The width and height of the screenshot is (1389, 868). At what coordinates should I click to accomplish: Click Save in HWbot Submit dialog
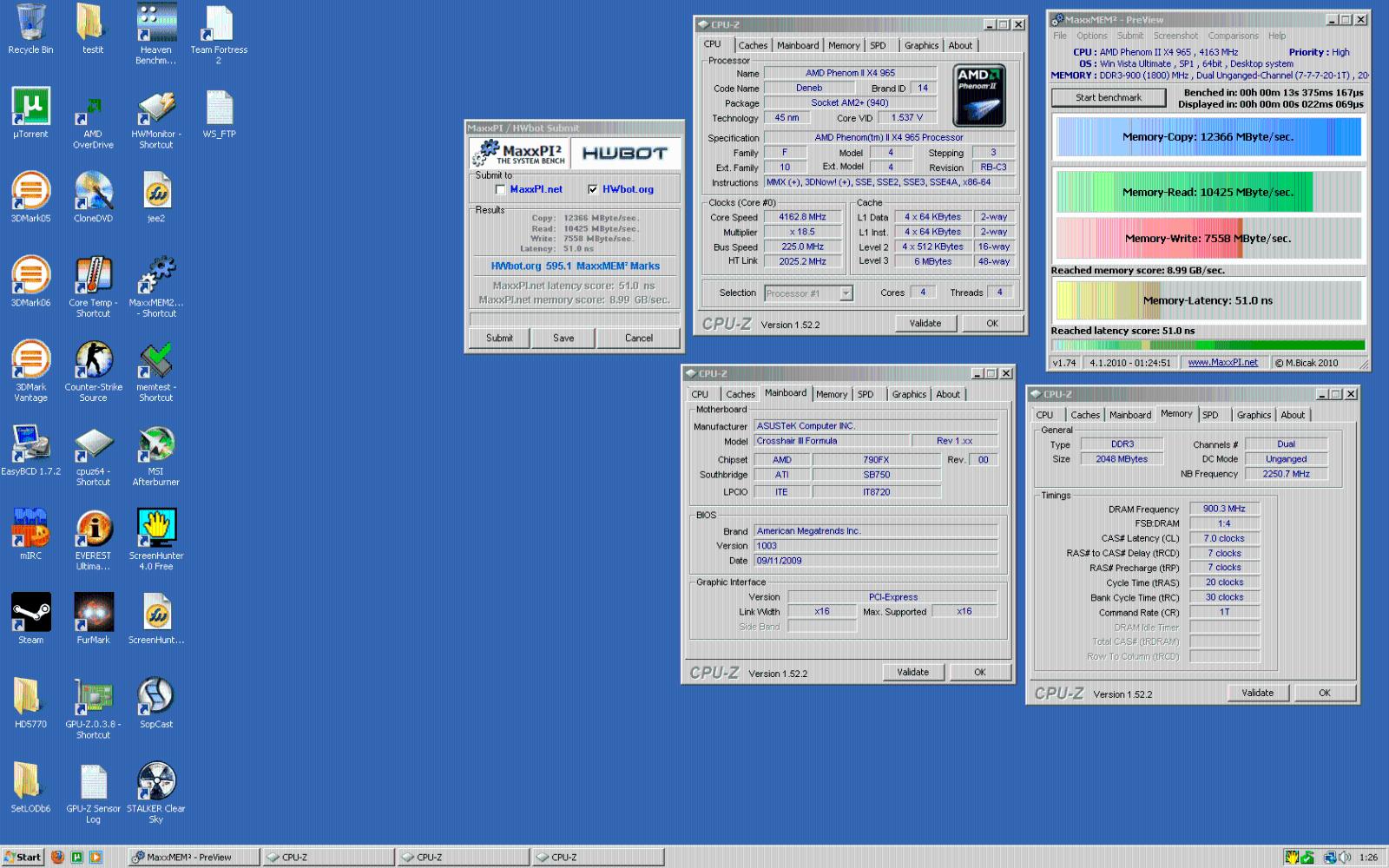pos(563,339)
